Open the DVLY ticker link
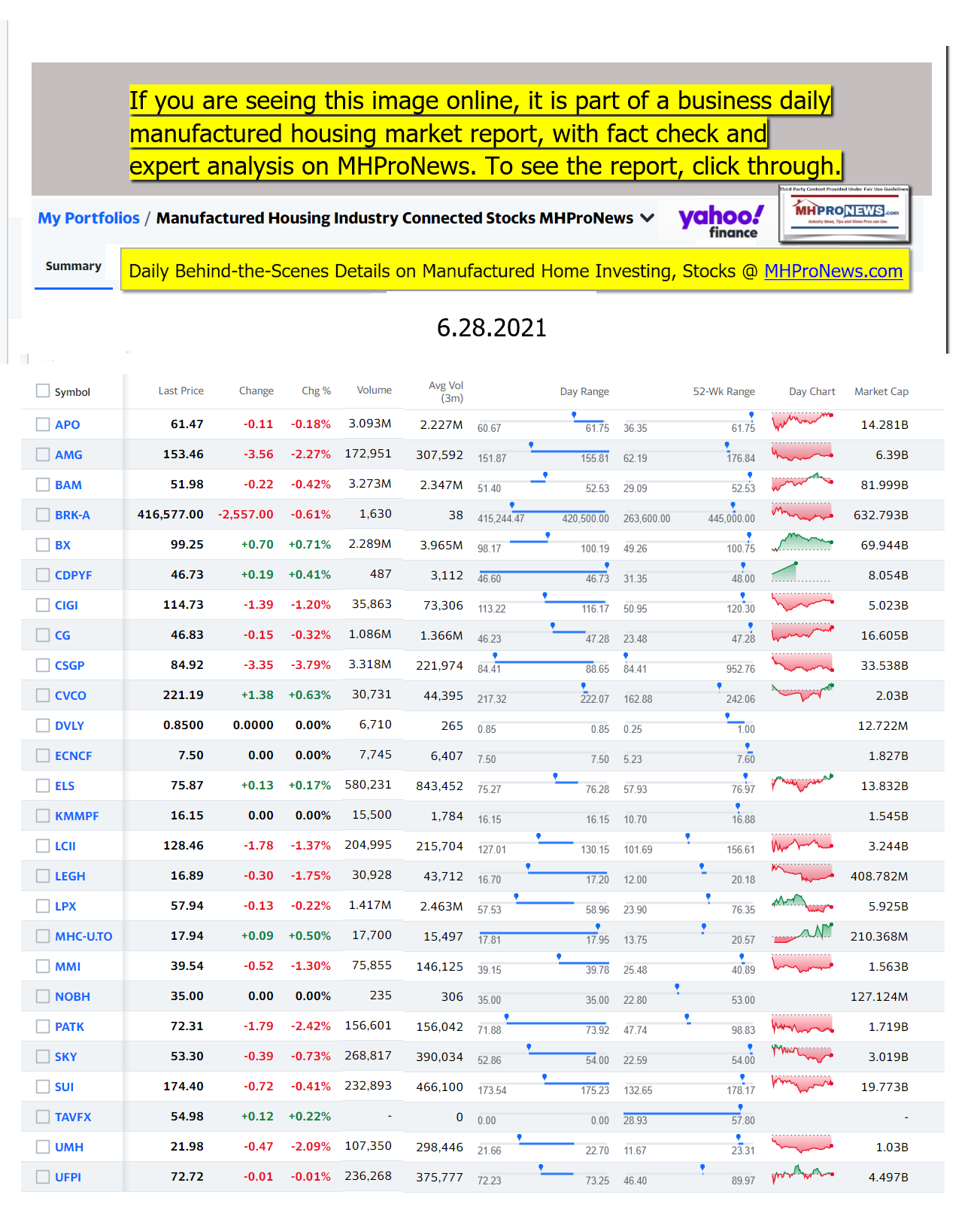The width and height of the screenshot is (980, 1207). (69, 725)
